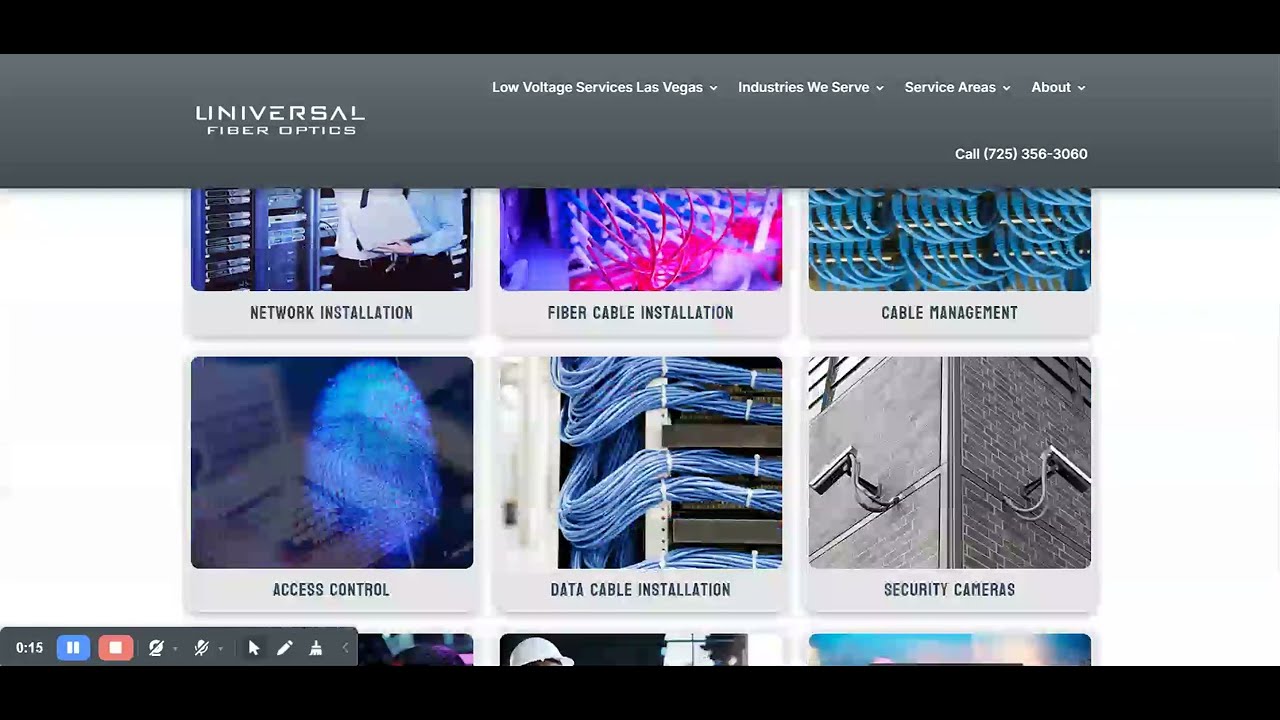1280x720 pixels.
Task: Open Network Installation link
Action: tap(331, 313)
